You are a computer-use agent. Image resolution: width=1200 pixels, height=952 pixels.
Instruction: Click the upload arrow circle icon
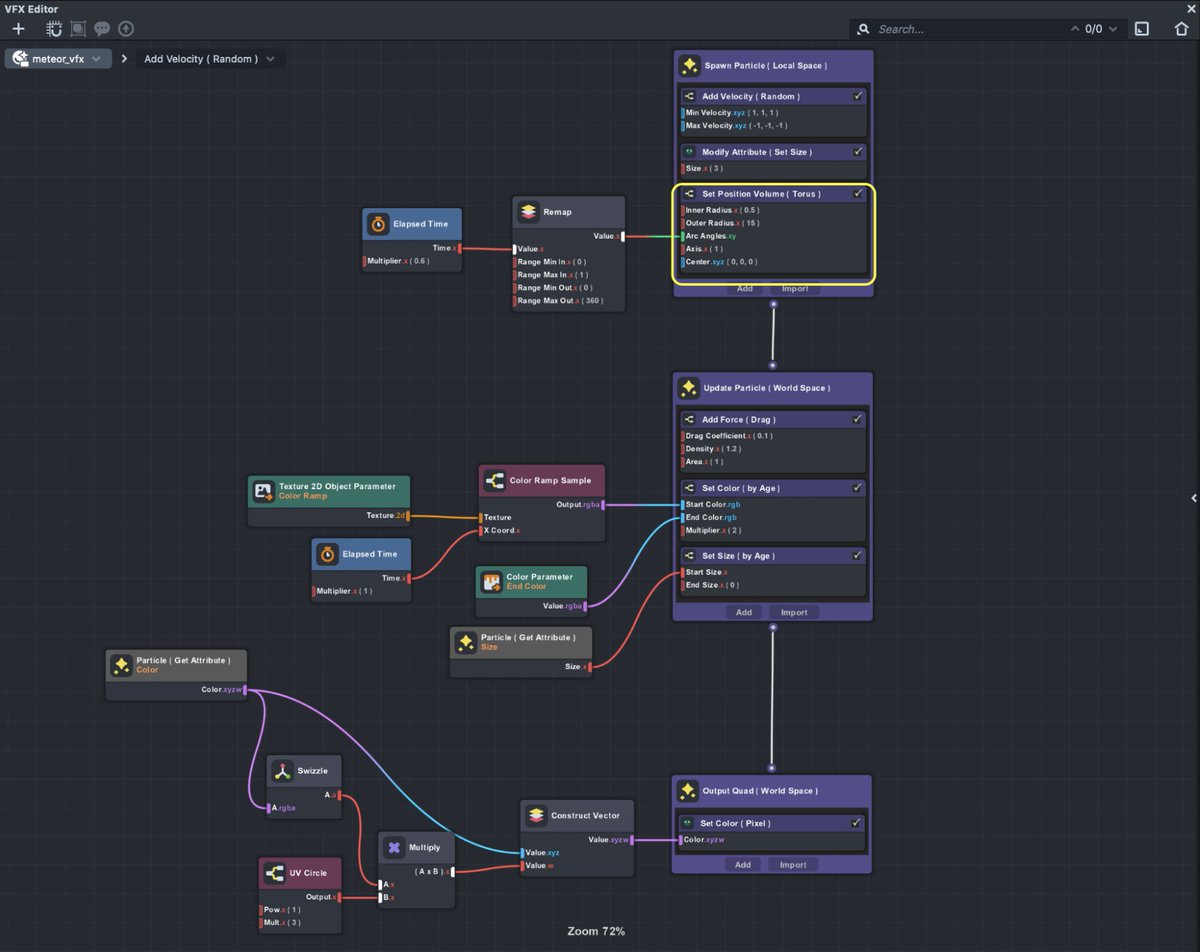coord(126,29)
